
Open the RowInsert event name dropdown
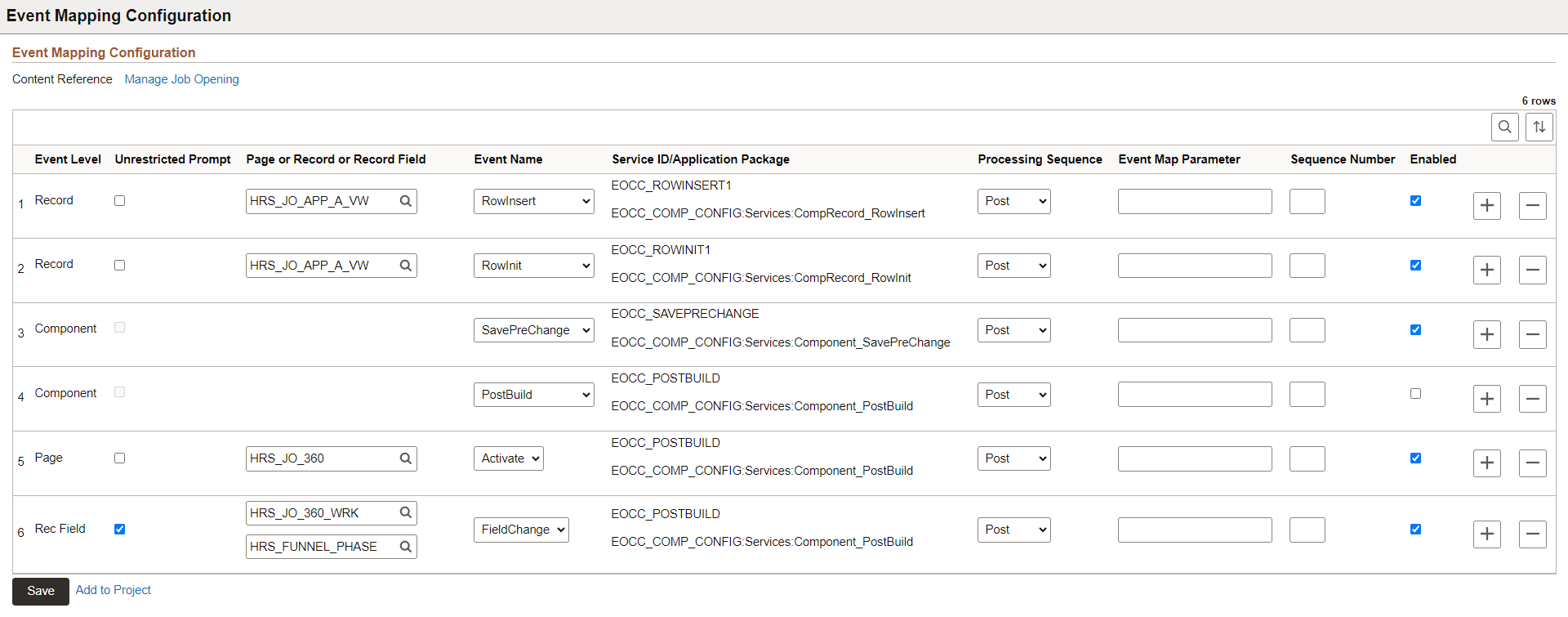click(x=533, y=201)
